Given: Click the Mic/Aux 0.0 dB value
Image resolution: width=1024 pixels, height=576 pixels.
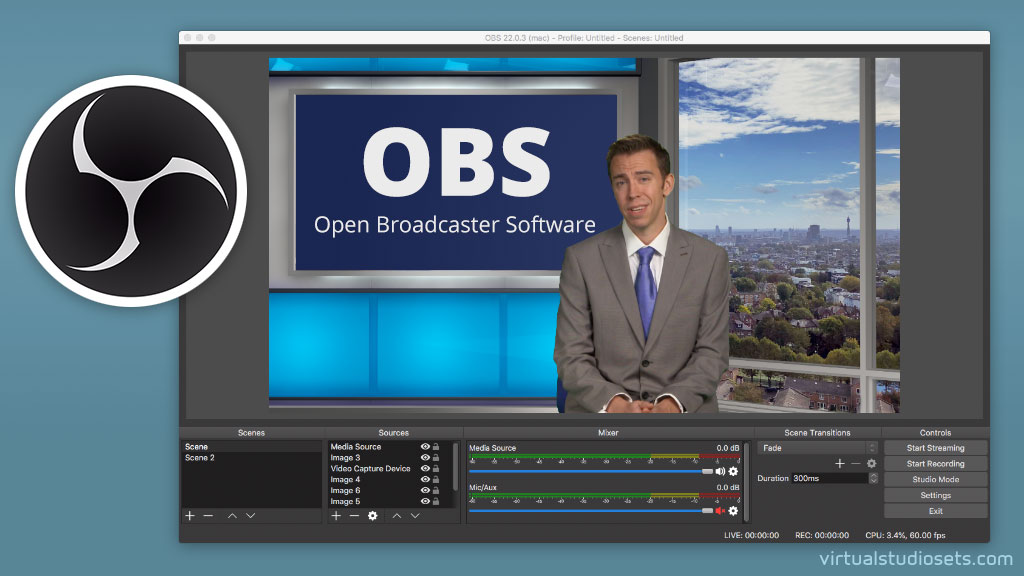Looking at the screenshot, I should coord(728,487).
